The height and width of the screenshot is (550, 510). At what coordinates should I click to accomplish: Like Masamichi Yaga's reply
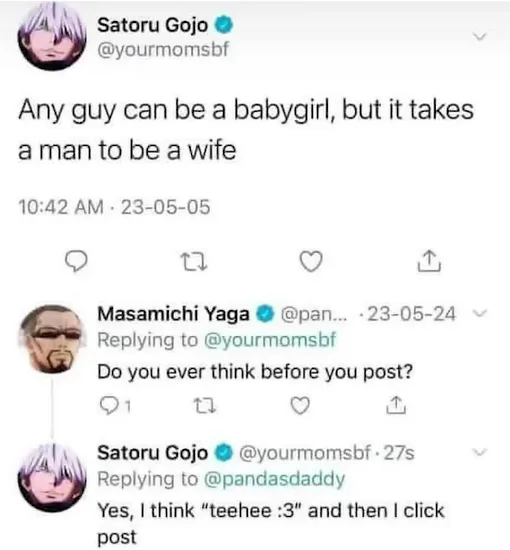click(301, 405)
